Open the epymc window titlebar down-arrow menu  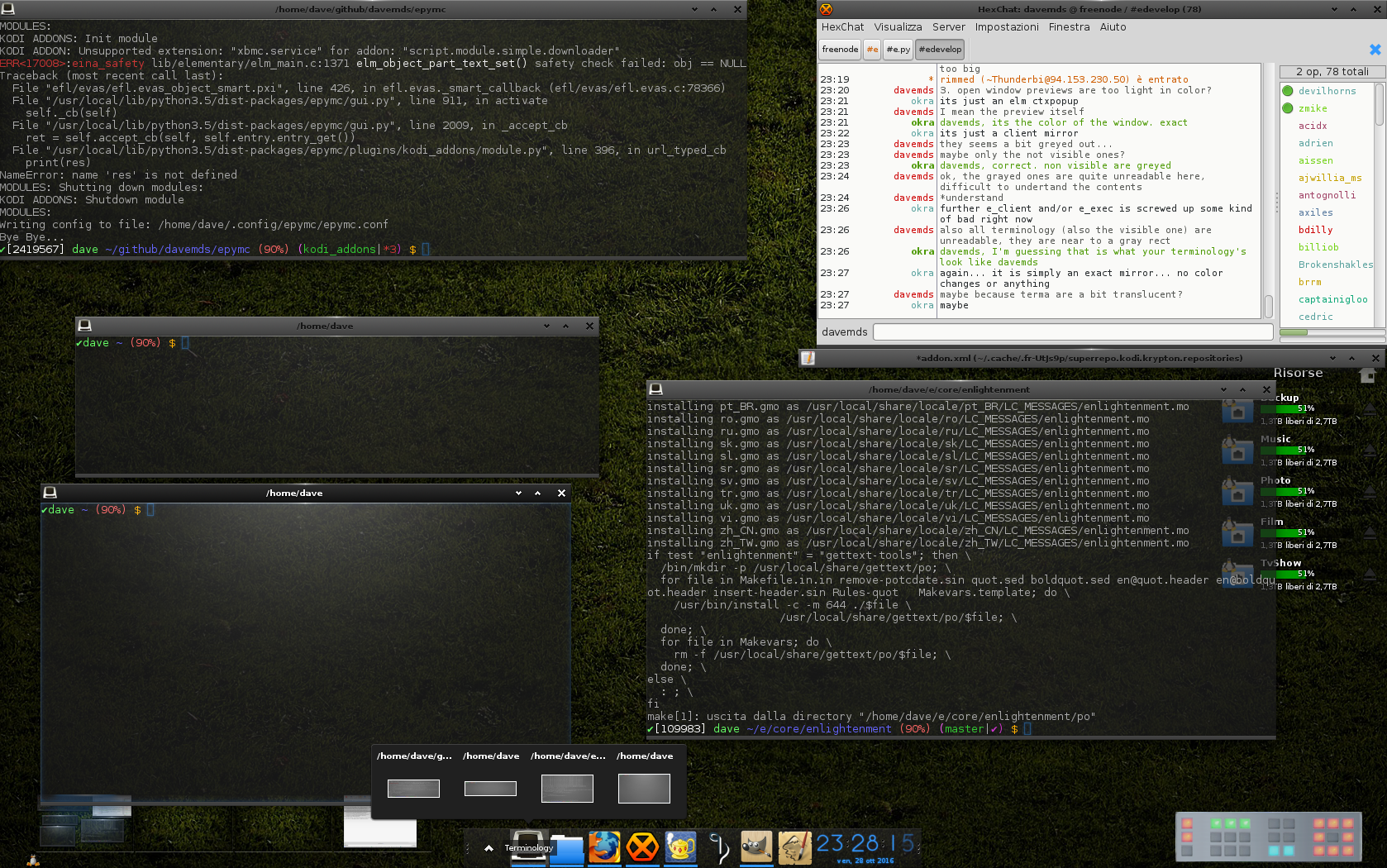click(x=694, y=9)
